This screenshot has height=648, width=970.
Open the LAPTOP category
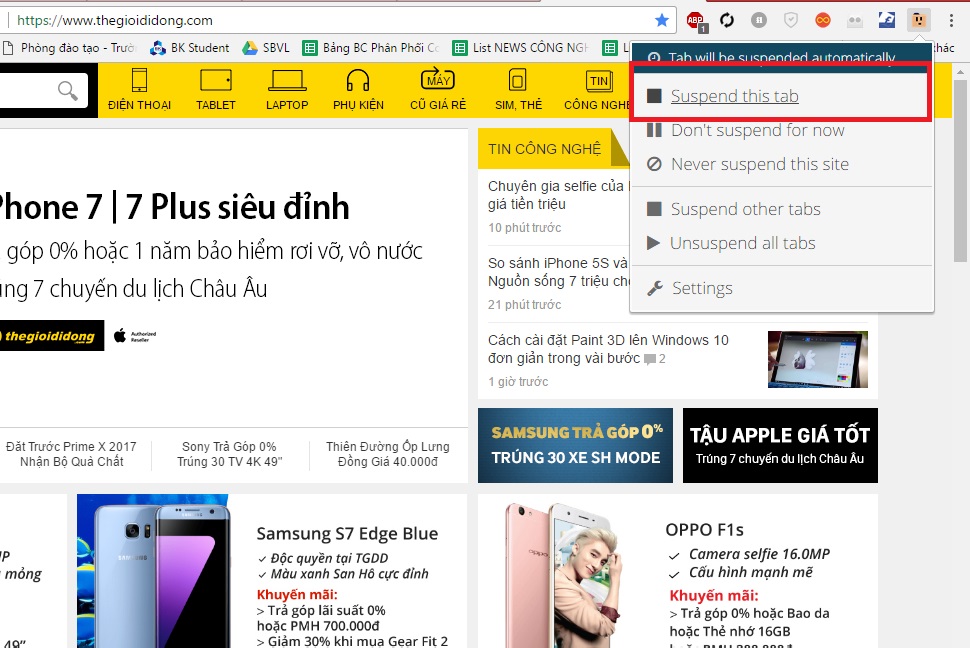[x=287, y=90]
